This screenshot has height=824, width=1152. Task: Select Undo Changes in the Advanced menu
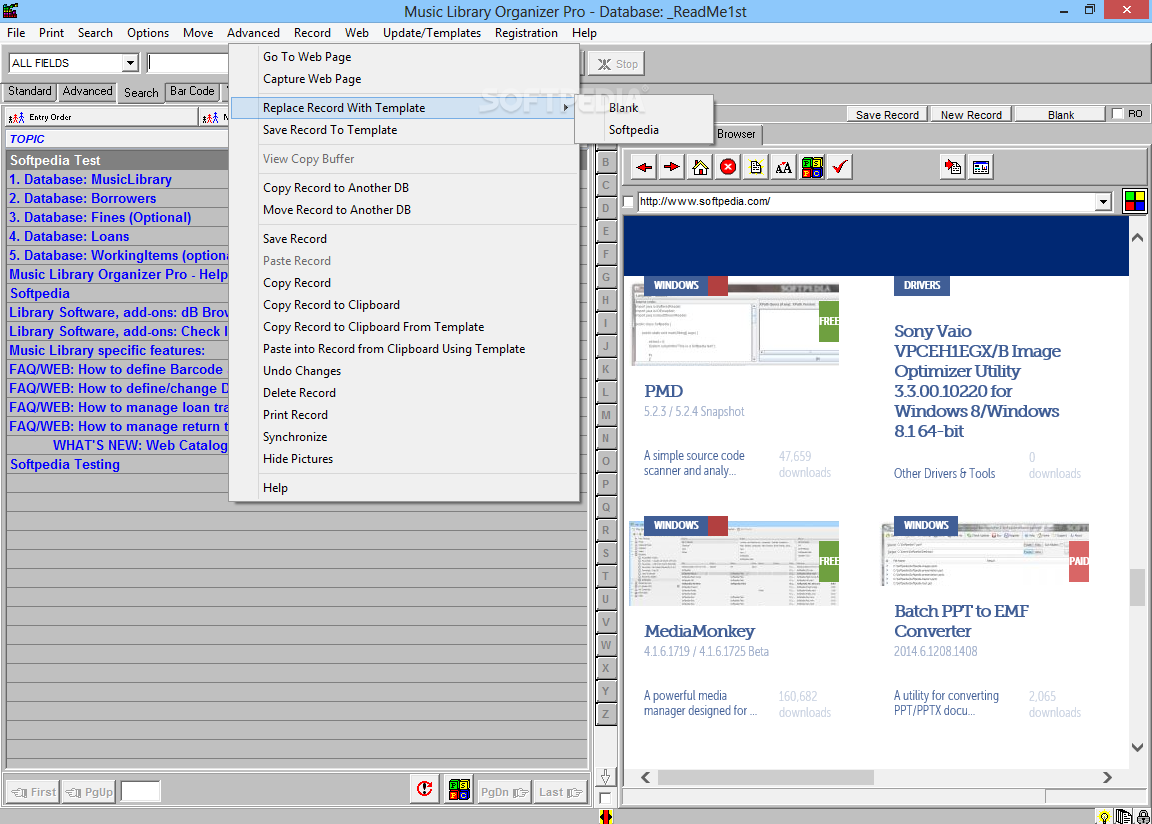pos(302,371)
